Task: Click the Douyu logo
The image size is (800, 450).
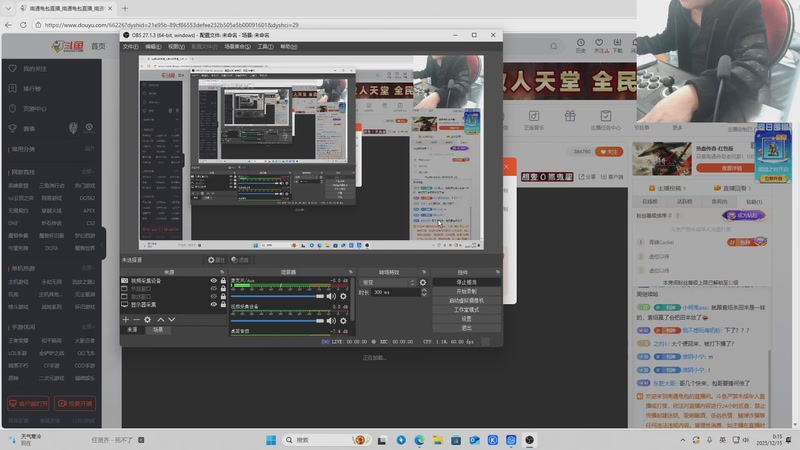Action: pyautogui.click(x=69, y=46)
